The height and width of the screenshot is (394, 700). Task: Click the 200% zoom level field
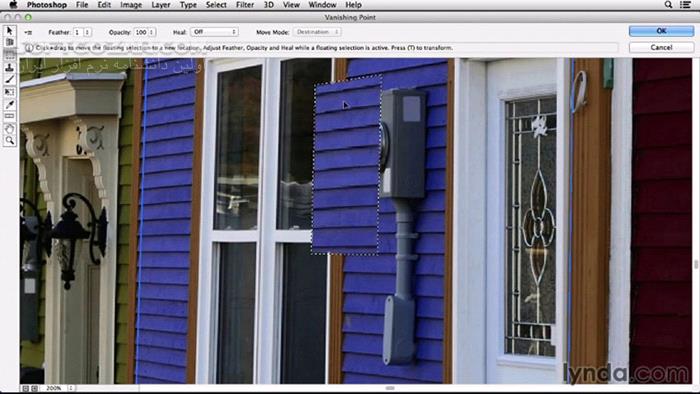(54, 388)
